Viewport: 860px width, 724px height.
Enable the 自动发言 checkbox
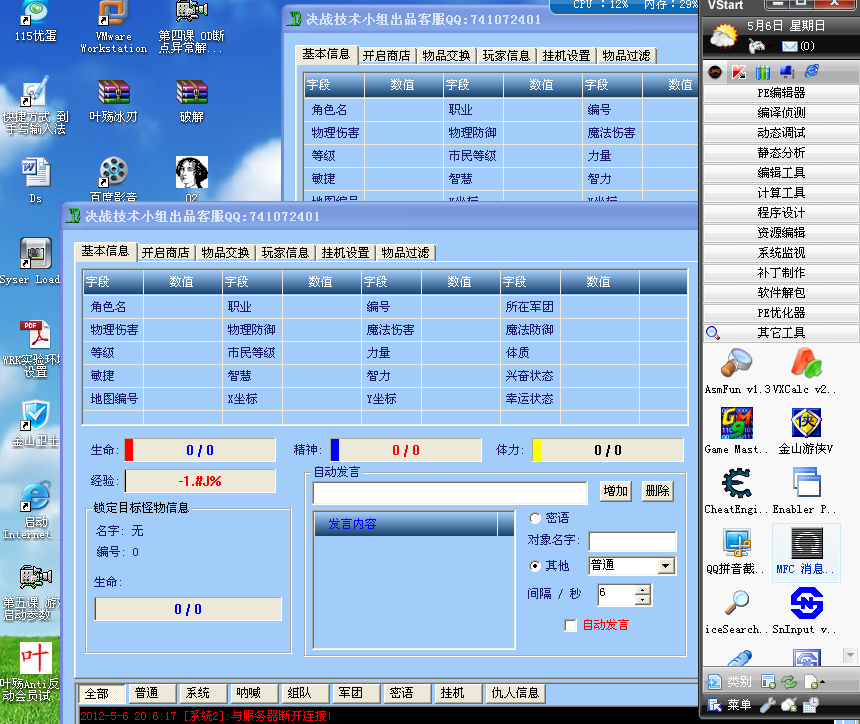click(570, 625)
